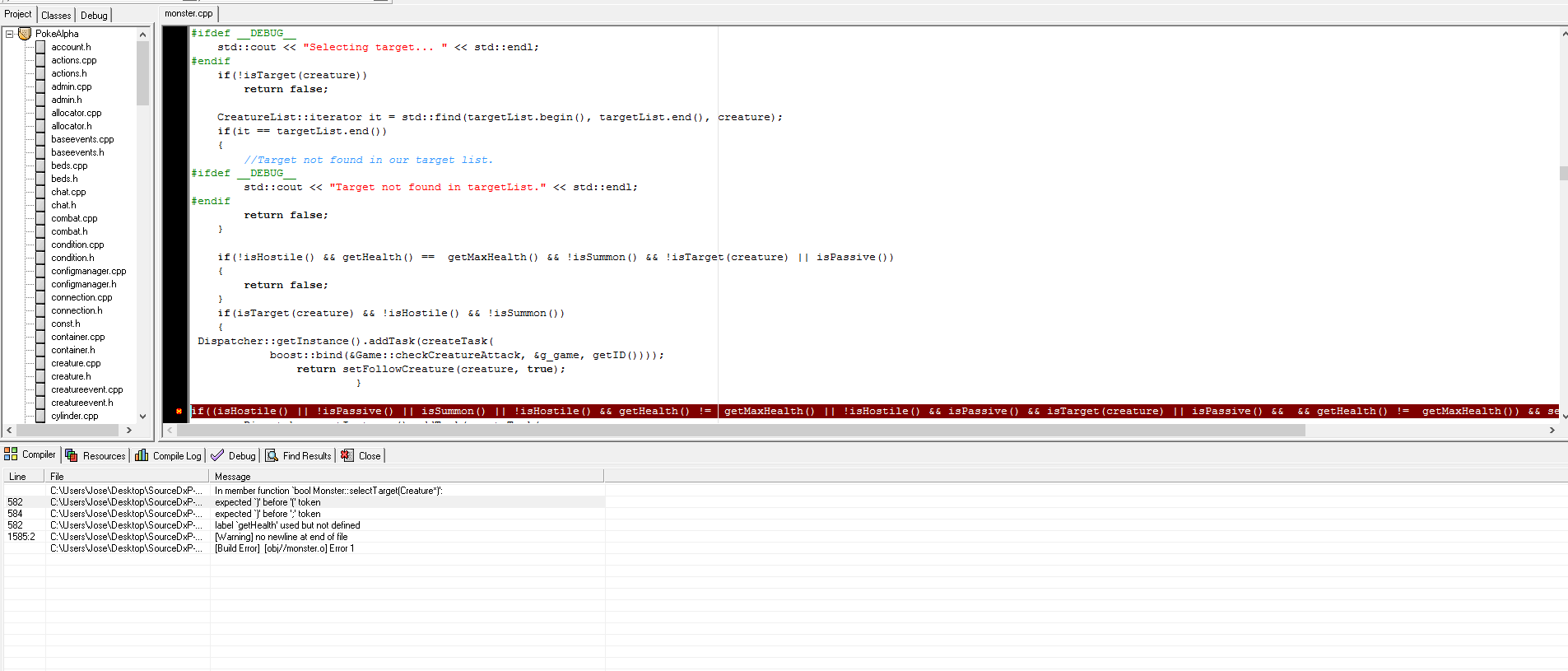Open the Debug tab in left panel

coord(94,15)
